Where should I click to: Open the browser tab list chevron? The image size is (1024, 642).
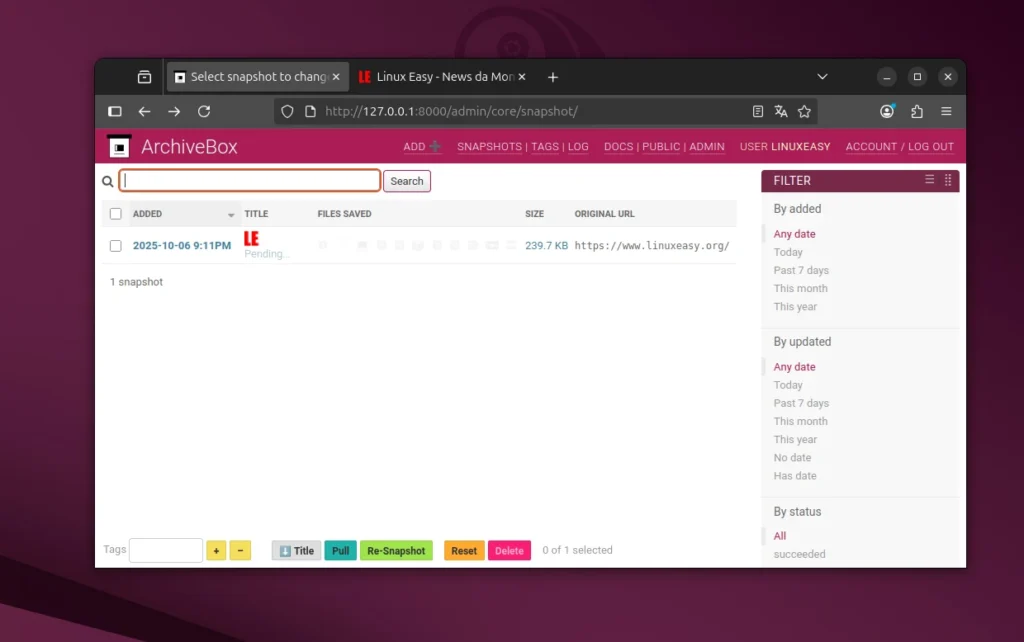(822, 76)
